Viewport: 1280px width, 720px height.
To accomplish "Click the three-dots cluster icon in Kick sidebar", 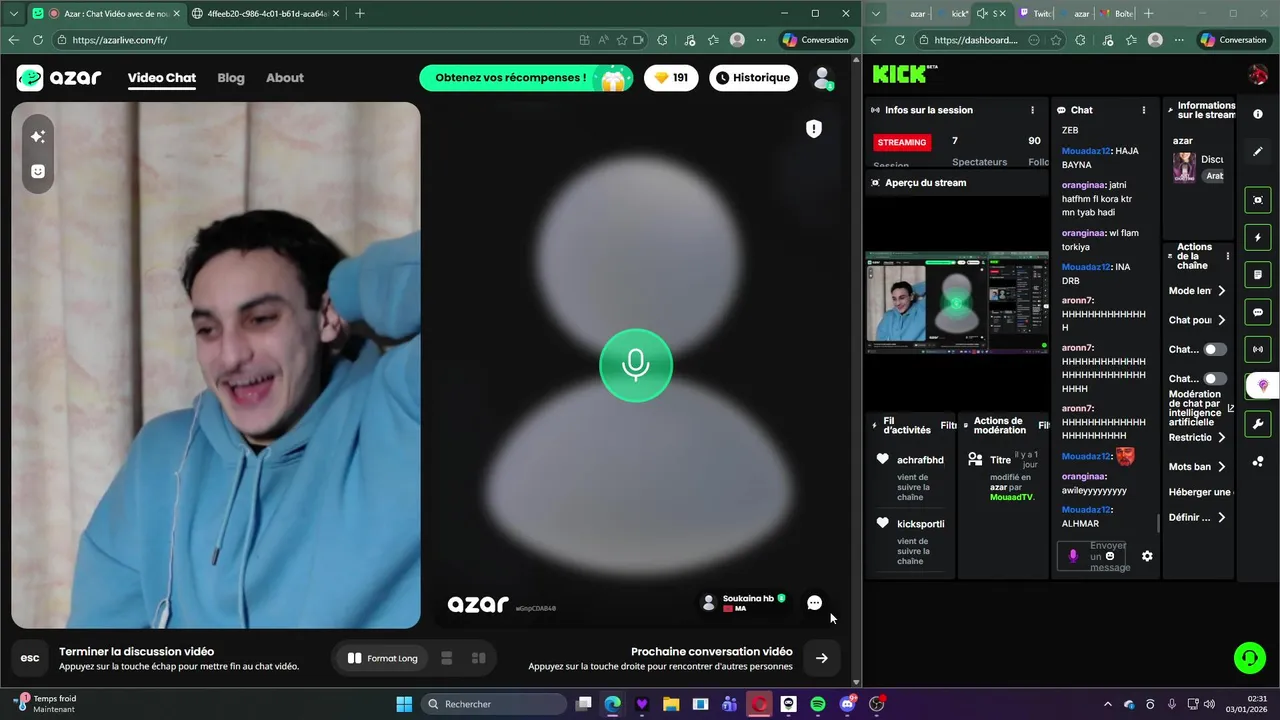I will [x=1258, y=461].
